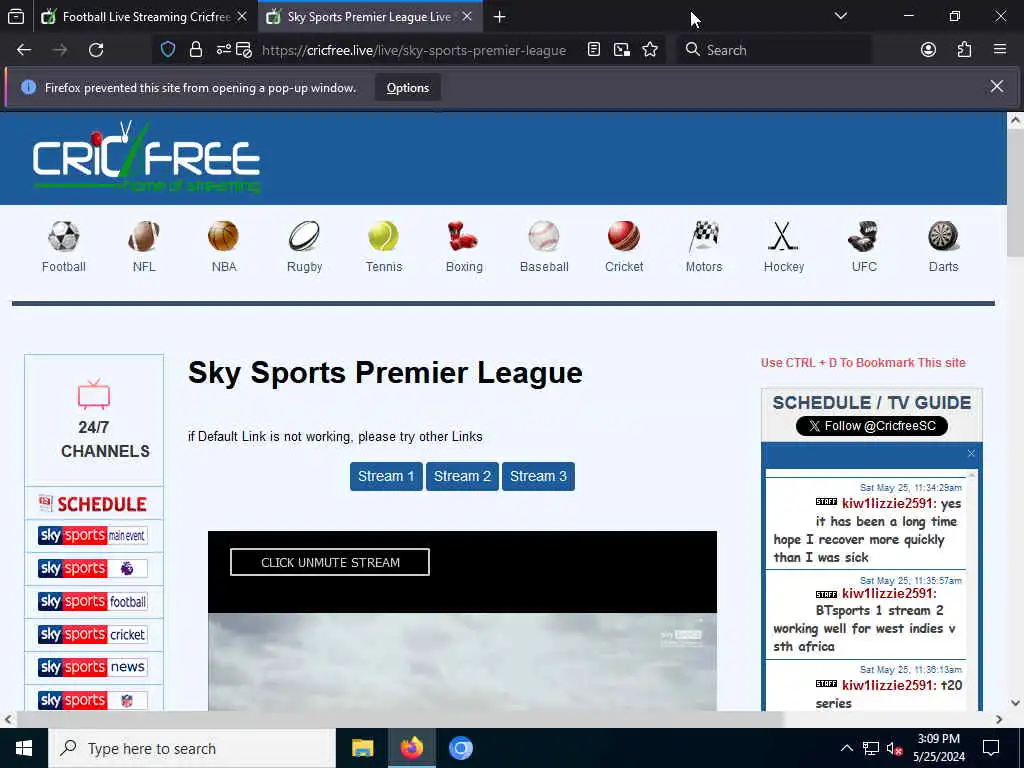
Task: Open Firefox application hamburger menu
Action: click(1000, 50)
